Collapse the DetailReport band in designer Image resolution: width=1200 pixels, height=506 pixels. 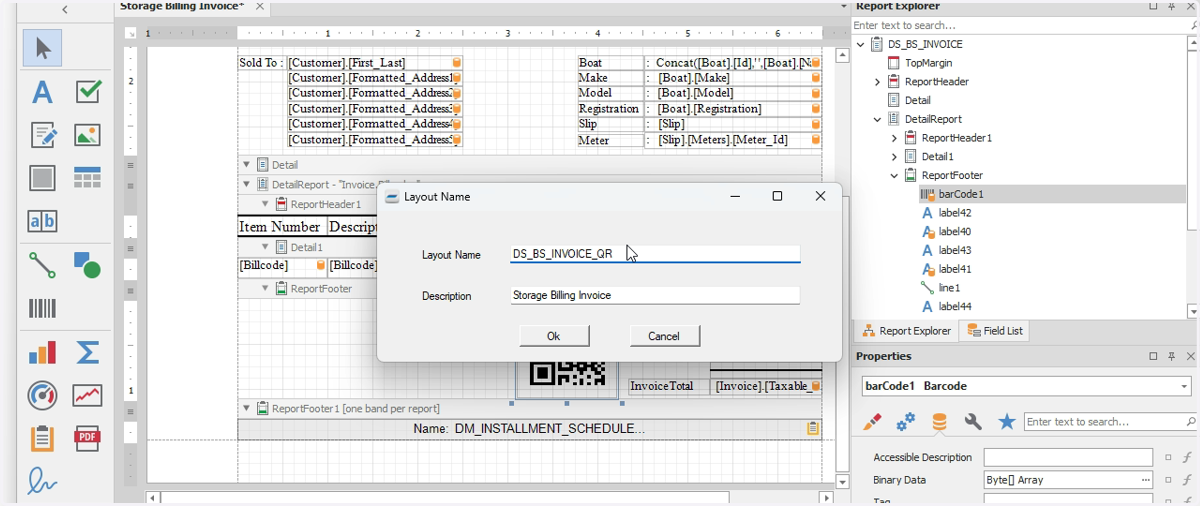[247, 184]
